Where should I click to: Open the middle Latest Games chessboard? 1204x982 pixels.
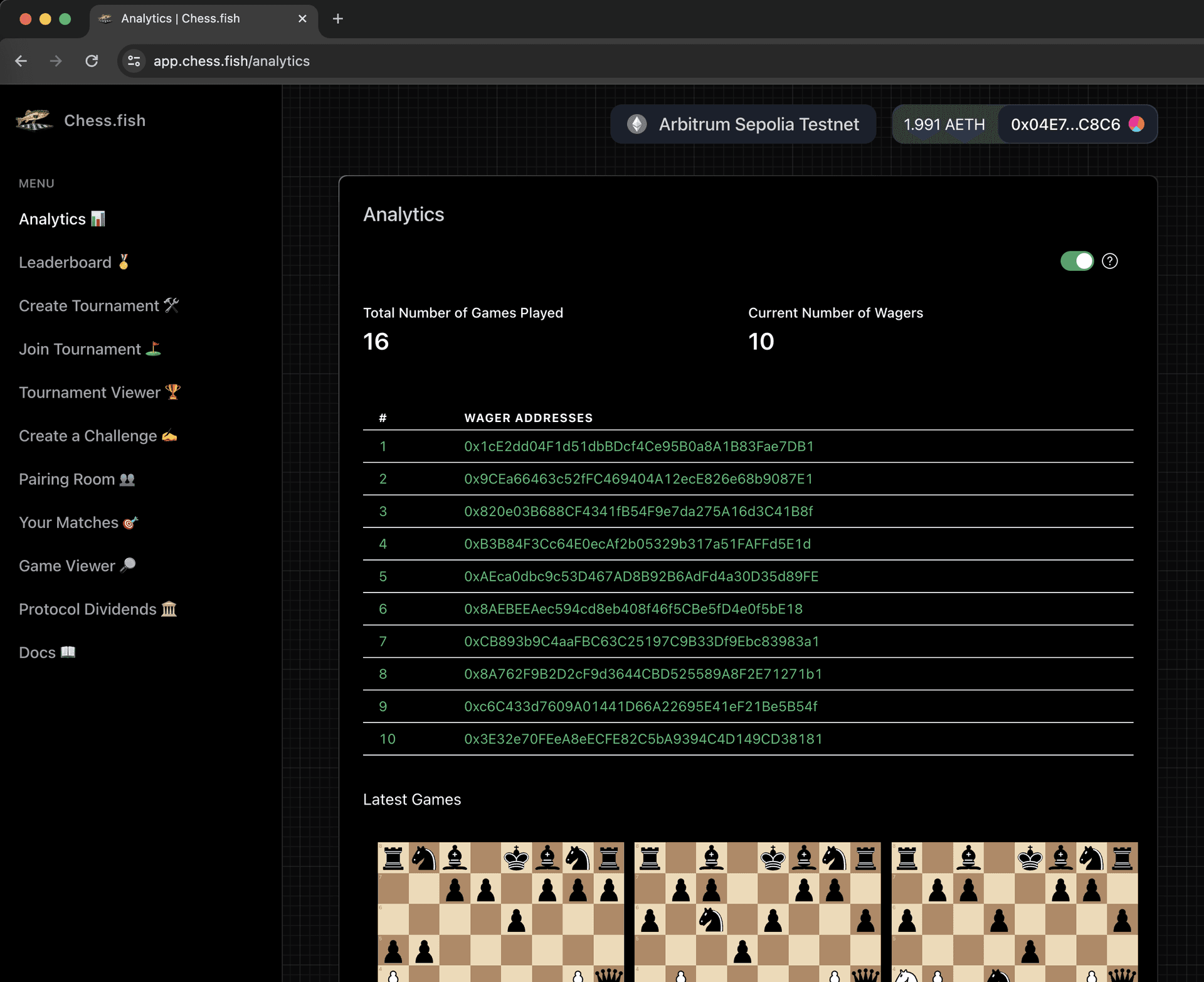[x=758, y=912]
